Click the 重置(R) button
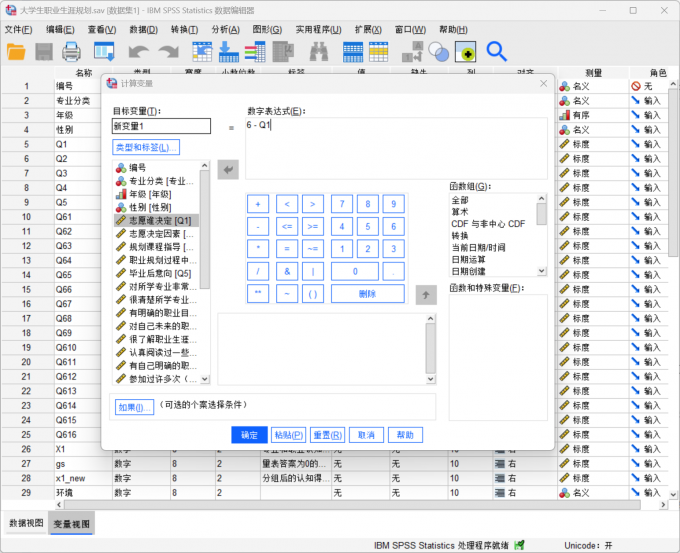This screenshot has height=553, width=680. click(x=327, y=435)
